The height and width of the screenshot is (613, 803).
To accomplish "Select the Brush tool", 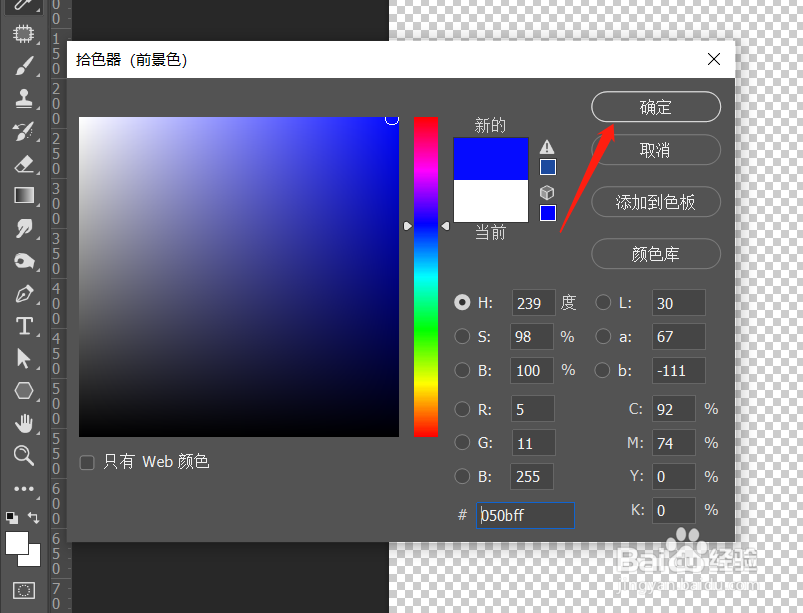I will tap(24, 67).
